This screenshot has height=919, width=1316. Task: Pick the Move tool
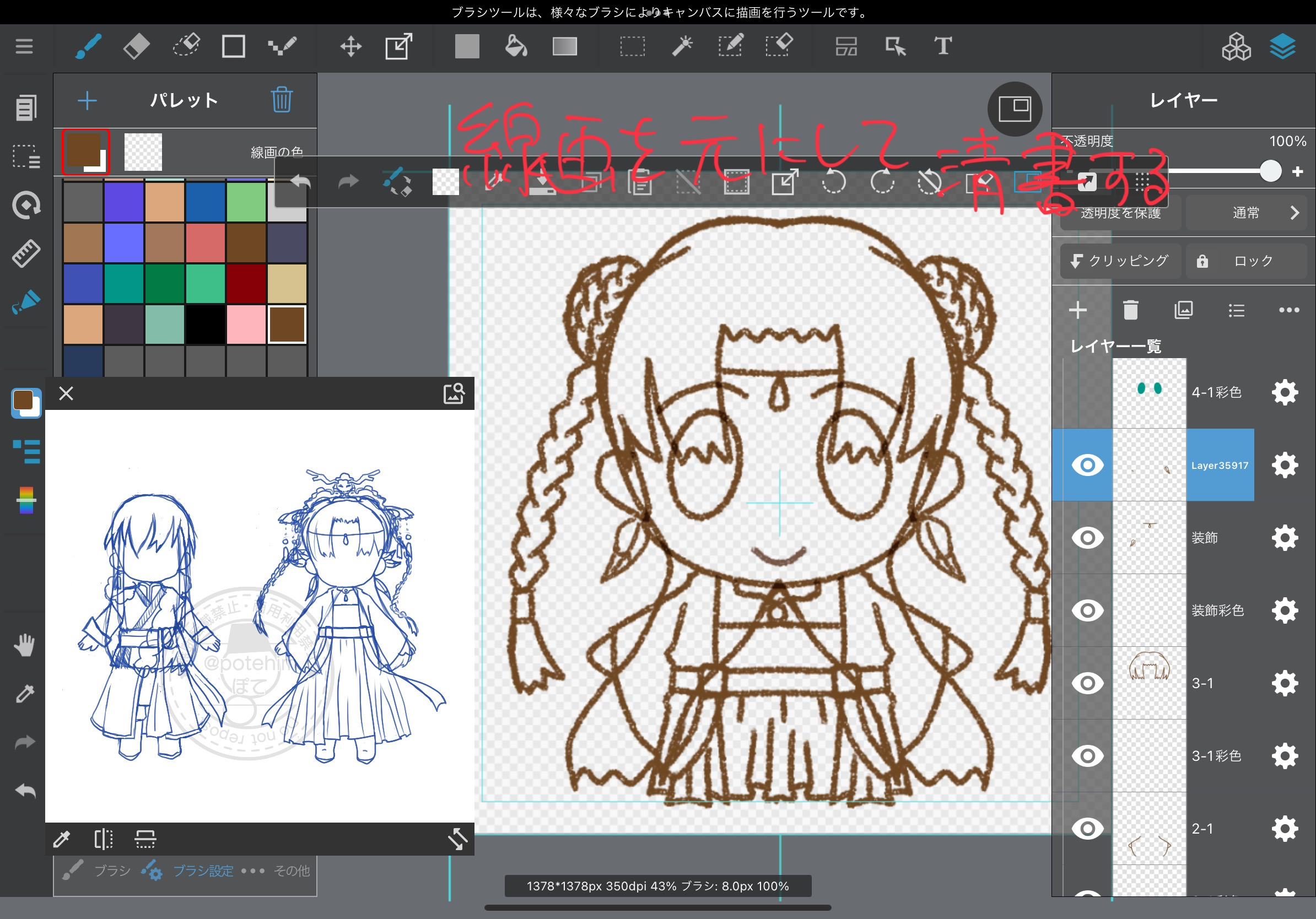[351, 46]
